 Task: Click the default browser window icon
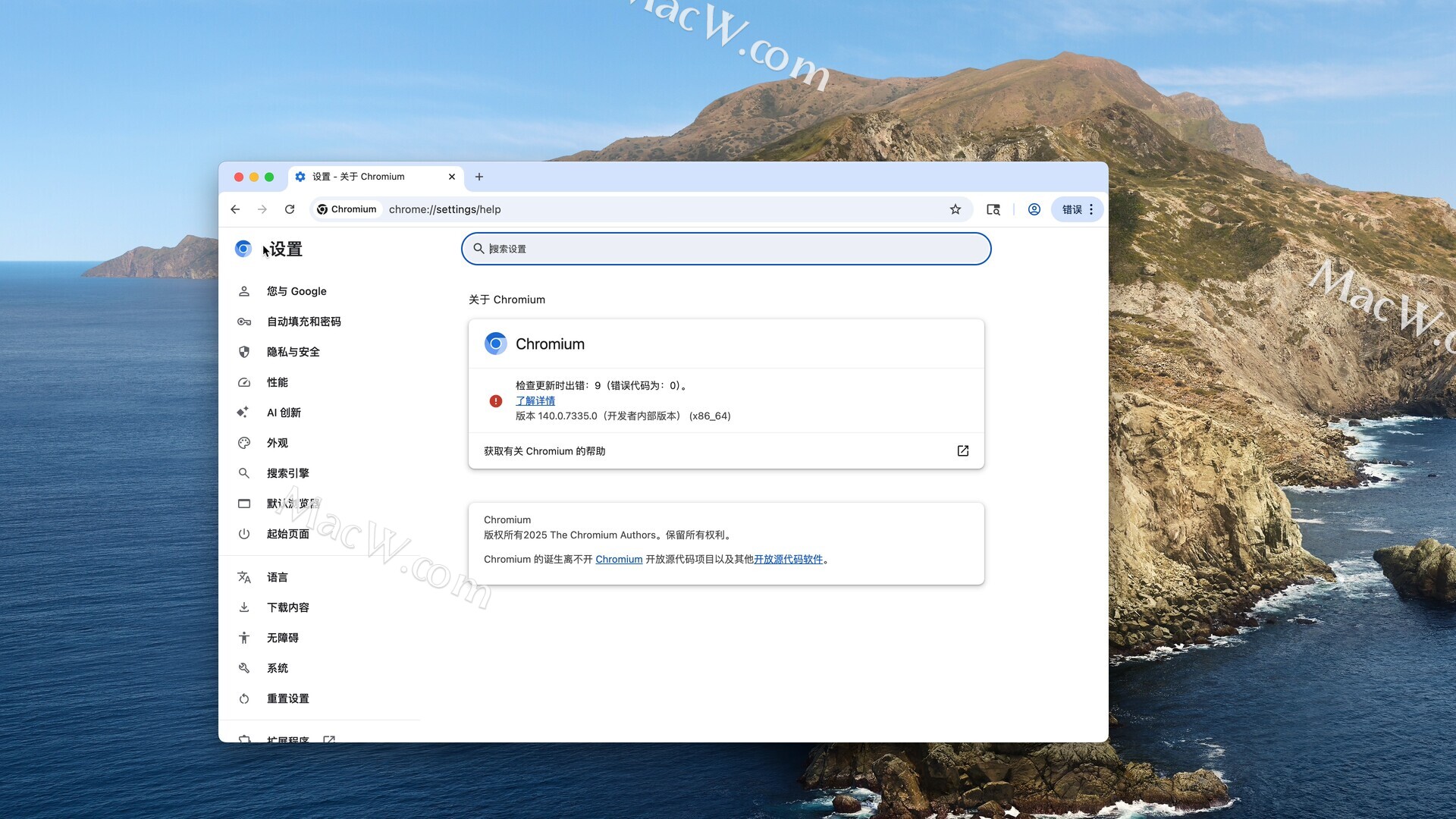coord(244,504)
